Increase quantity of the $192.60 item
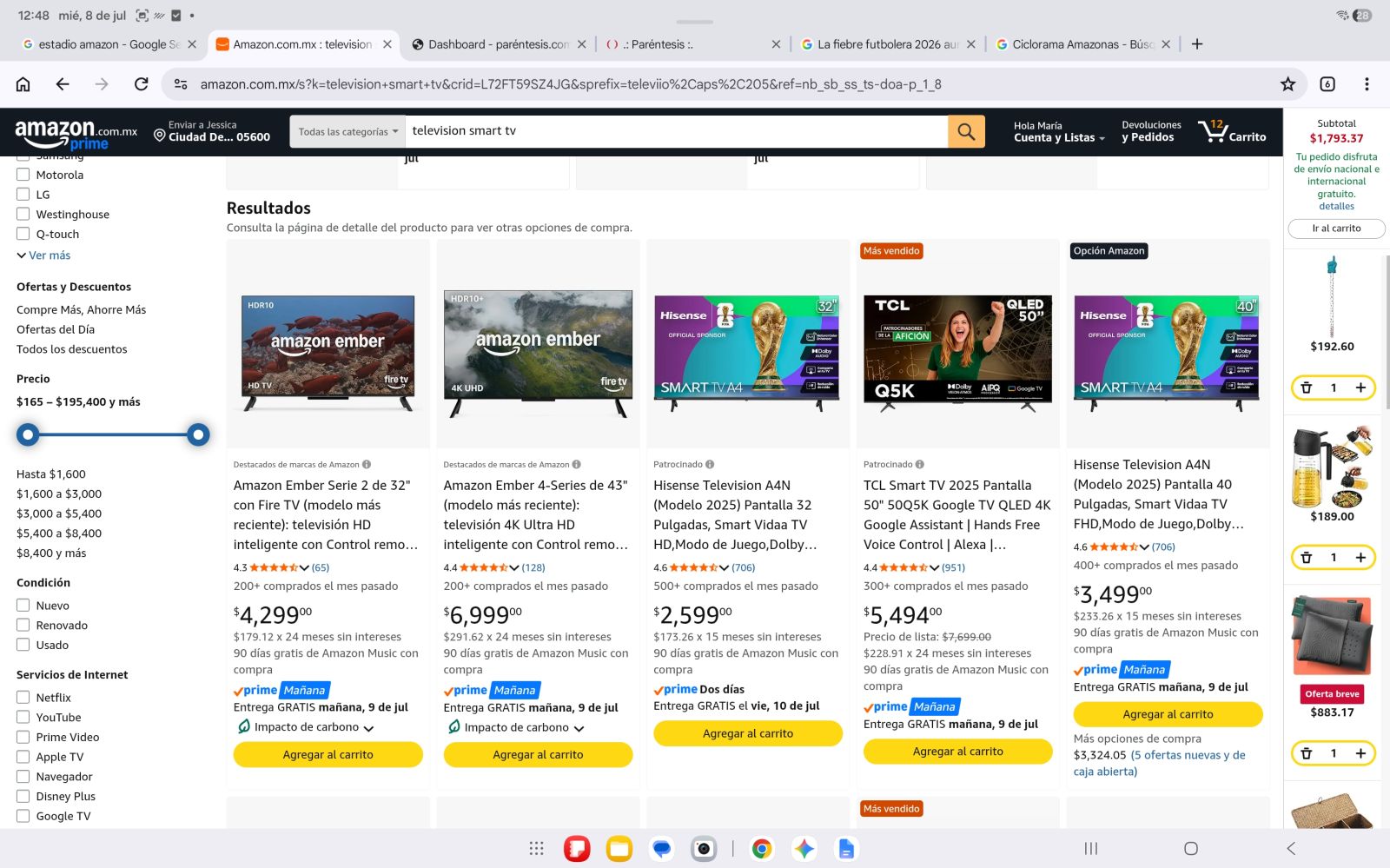This screenshot has width=1390, height=868. point(1360,388)
